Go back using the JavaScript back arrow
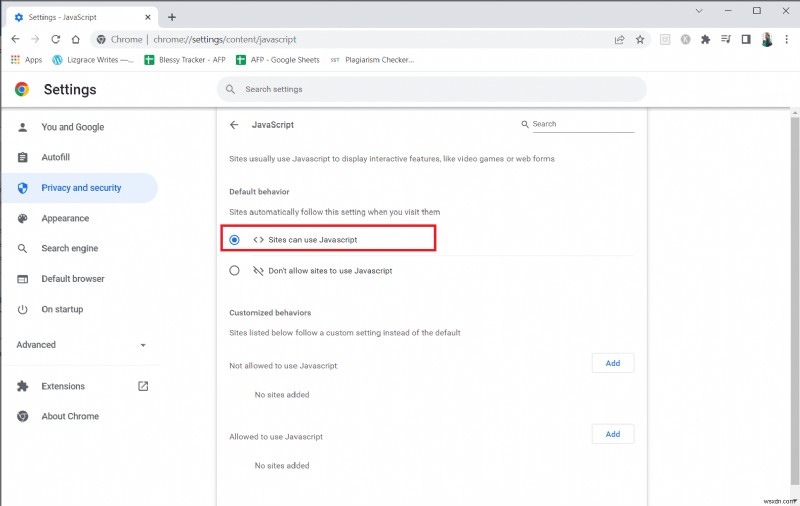The image size is (800, 506). (x=234, y=125)
